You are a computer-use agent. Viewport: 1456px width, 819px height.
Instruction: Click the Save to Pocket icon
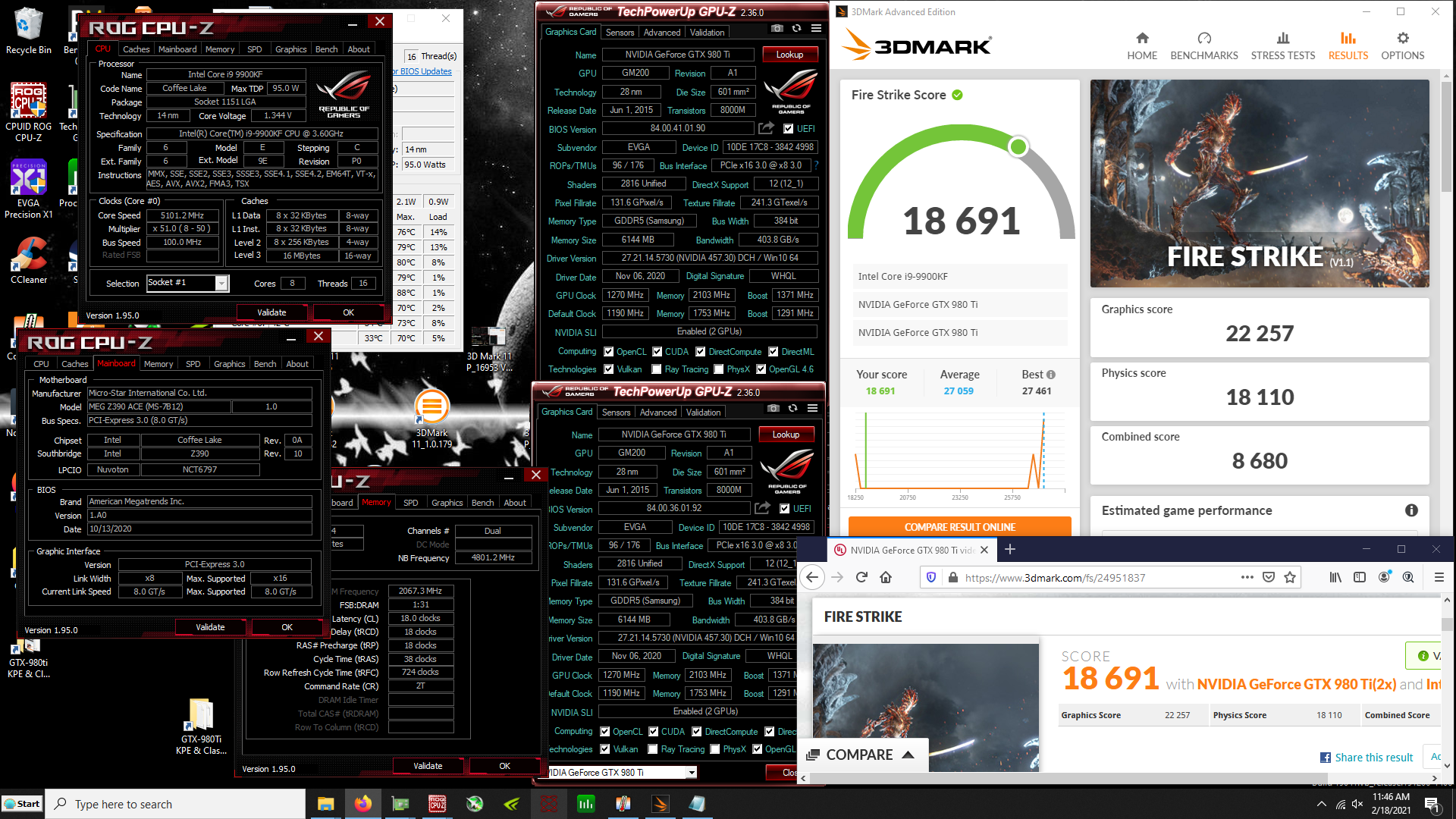point(1269,577)
